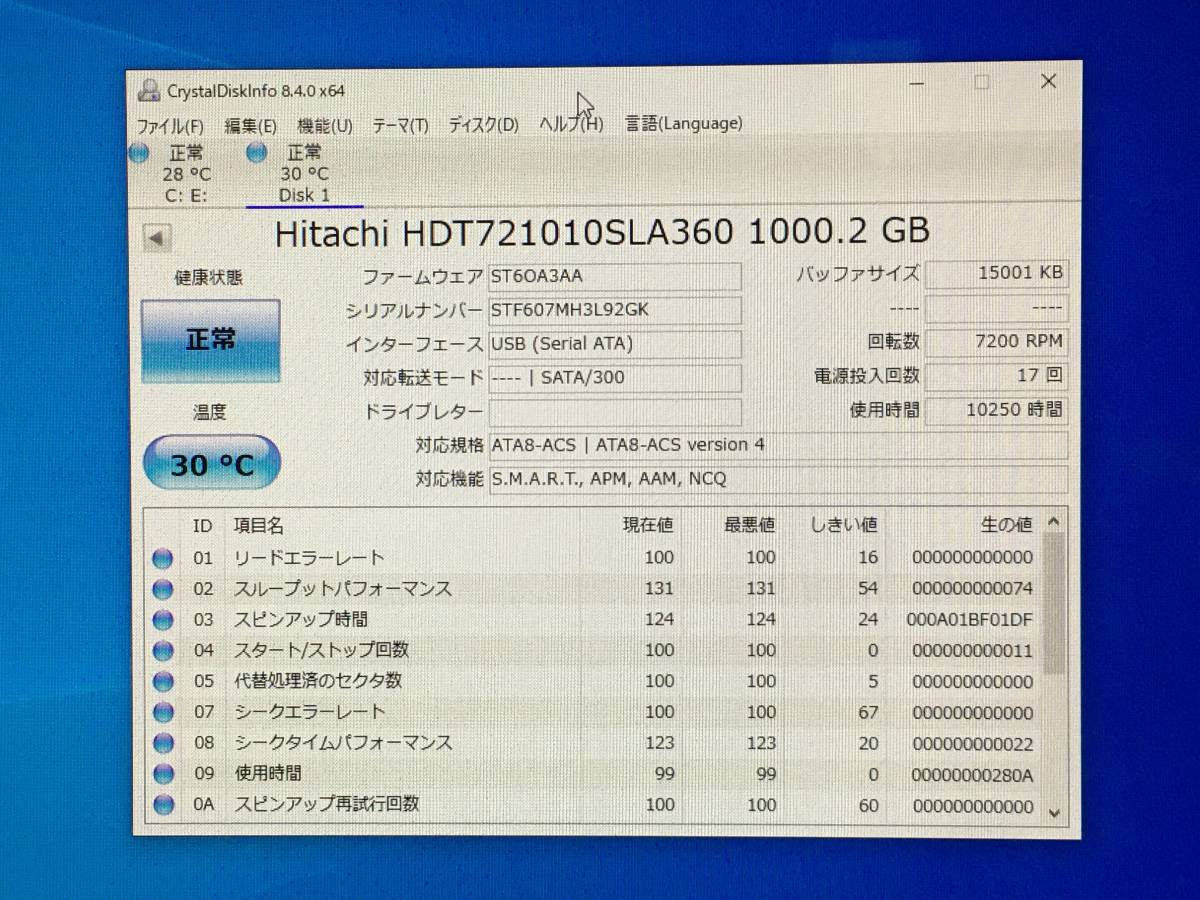Select the 代替処理済のセクタ数 attribute name
1200x900 pixels.
click(318, 681)
